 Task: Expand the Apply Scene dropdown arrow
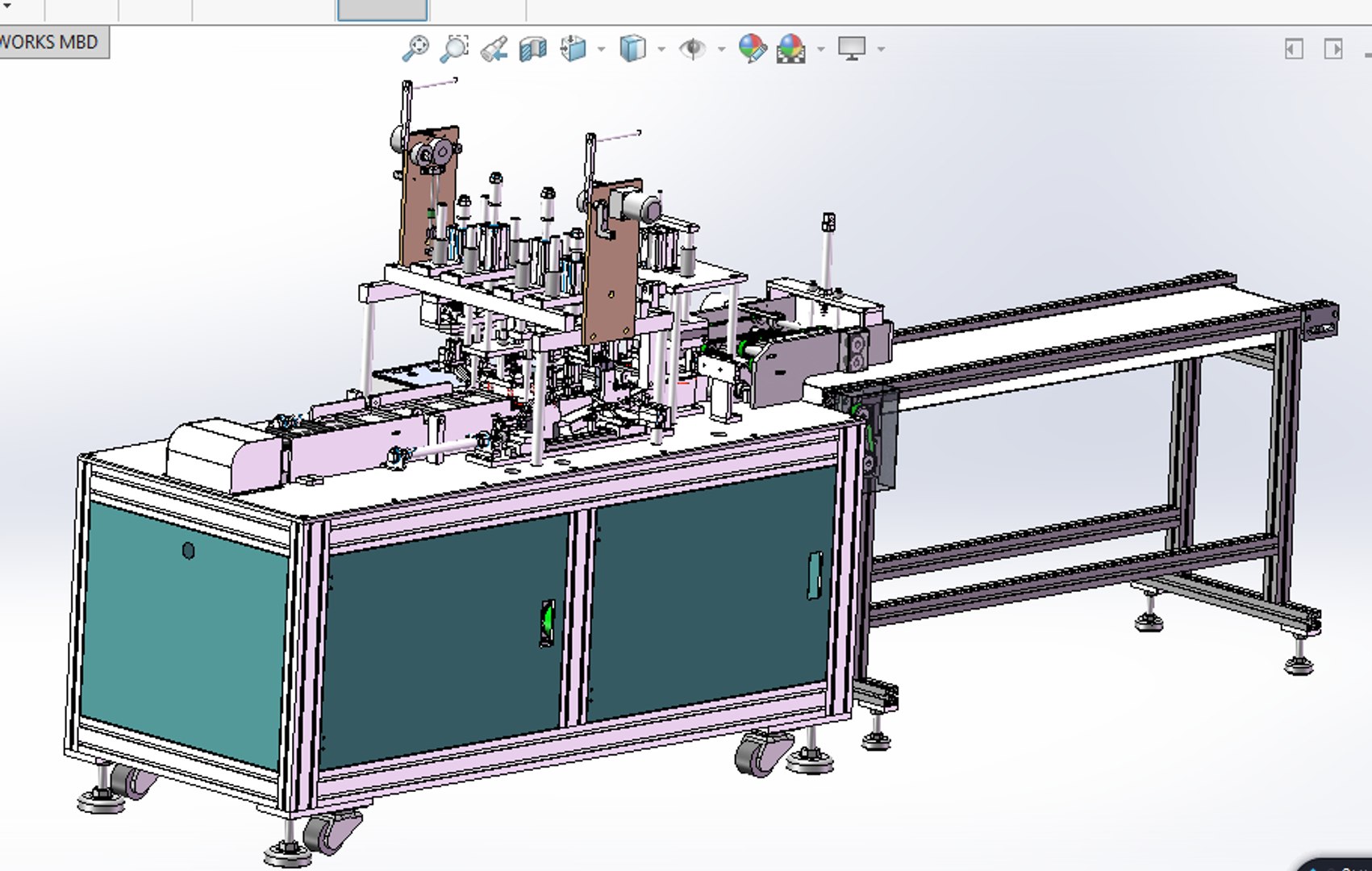coord(821,49)
